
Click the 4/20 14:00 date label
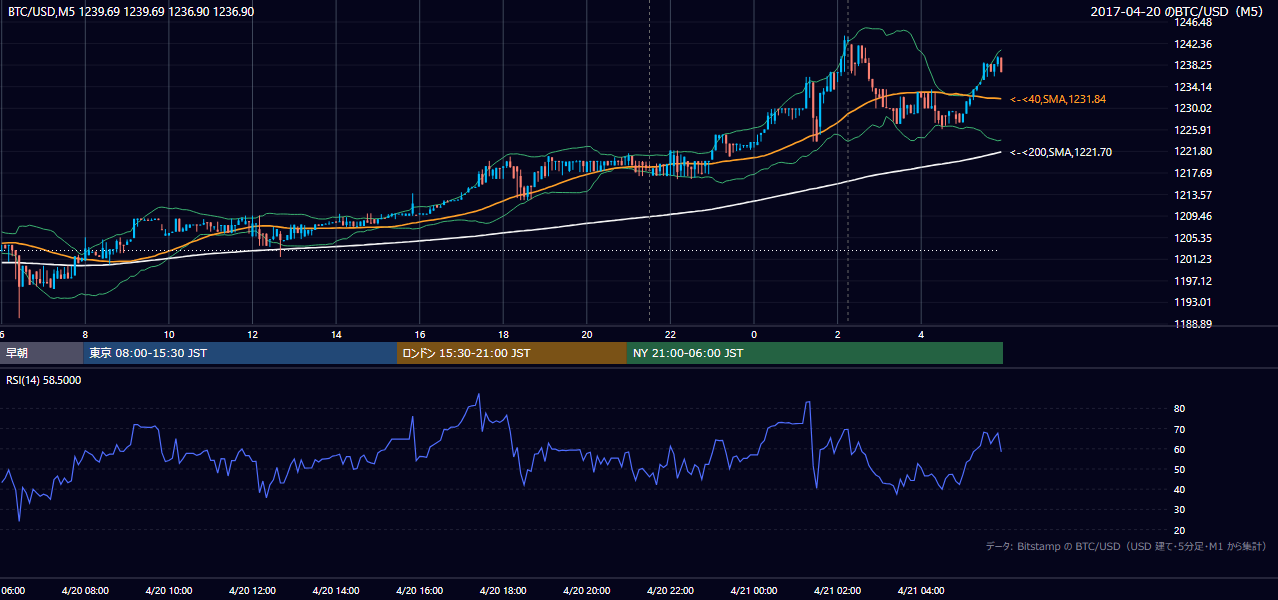336,590
